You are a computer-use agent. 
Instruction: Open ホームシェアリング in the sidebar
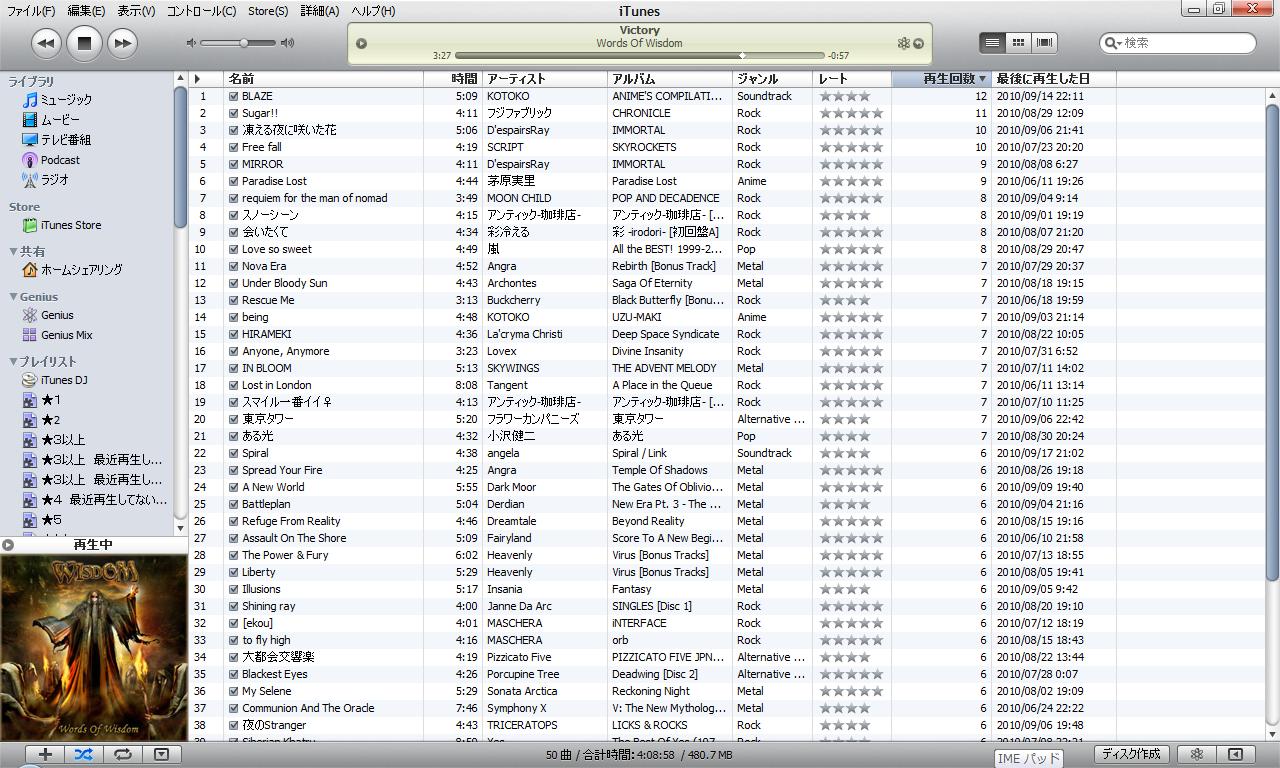click(81, 270)
